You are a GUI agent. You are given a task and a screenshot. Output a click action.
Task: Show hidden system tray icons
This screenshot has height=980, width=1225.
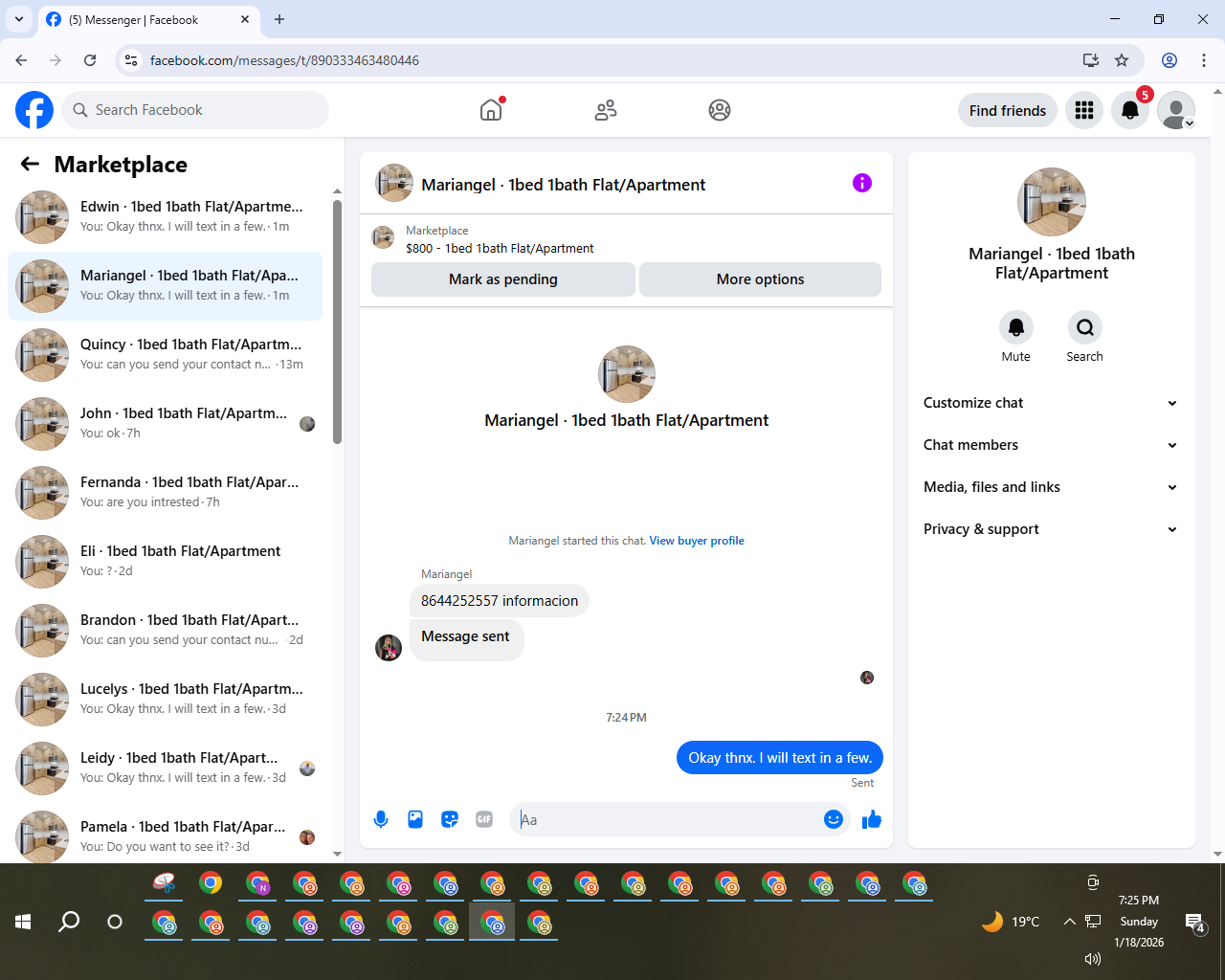click(1069, 922)
